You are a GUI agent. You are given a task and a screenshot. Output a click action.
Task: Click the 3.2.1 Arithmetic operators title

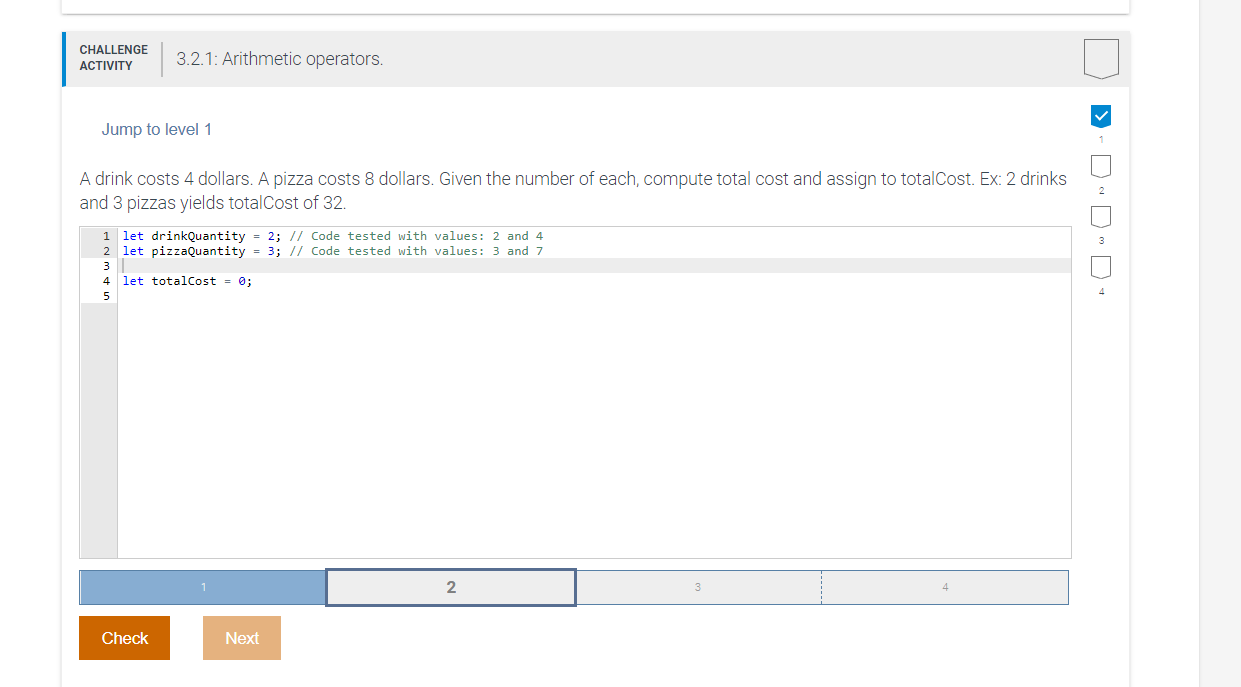[278, 59]
